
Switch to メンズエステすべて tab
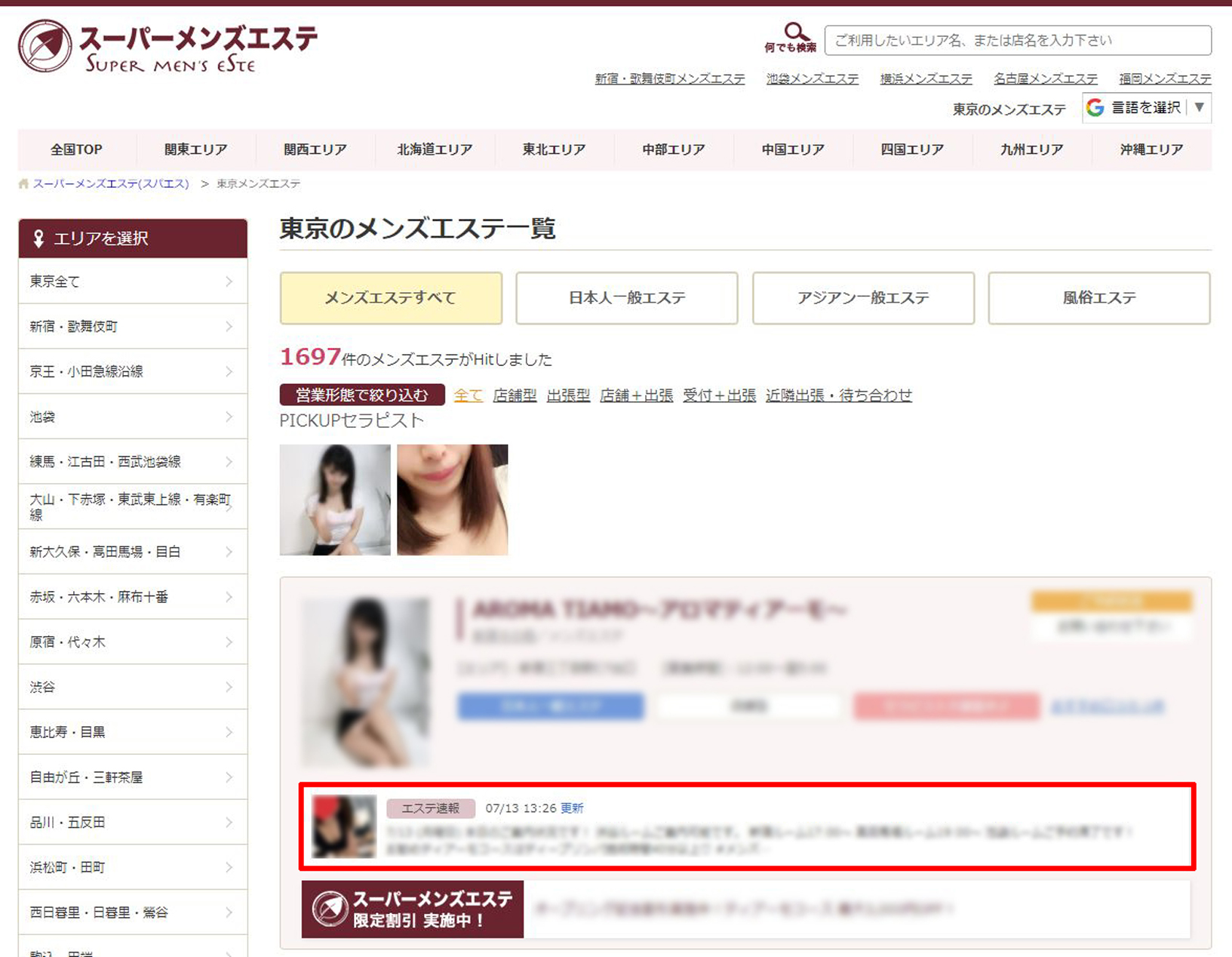[391, 298]
